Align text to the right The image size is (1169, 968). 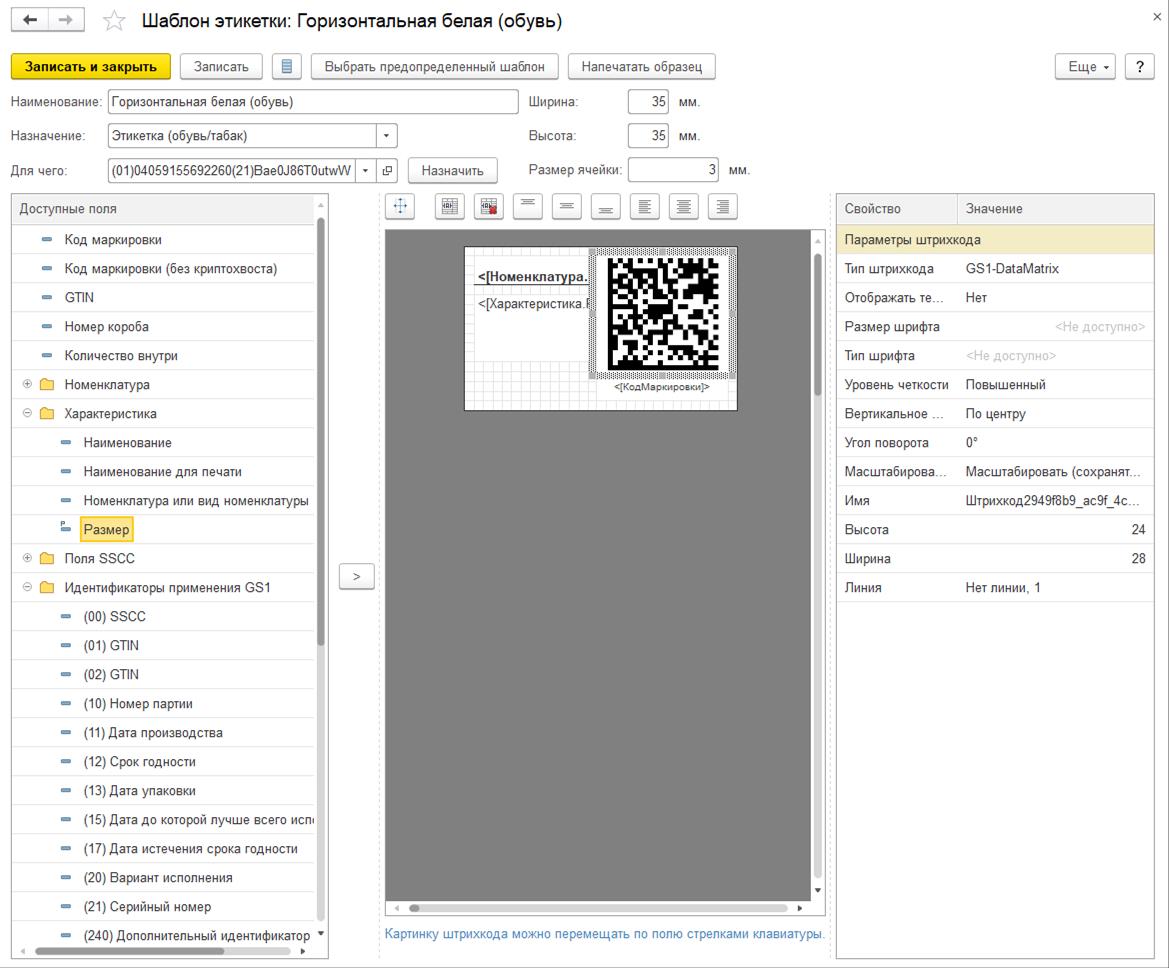click(x=723, y=206)
